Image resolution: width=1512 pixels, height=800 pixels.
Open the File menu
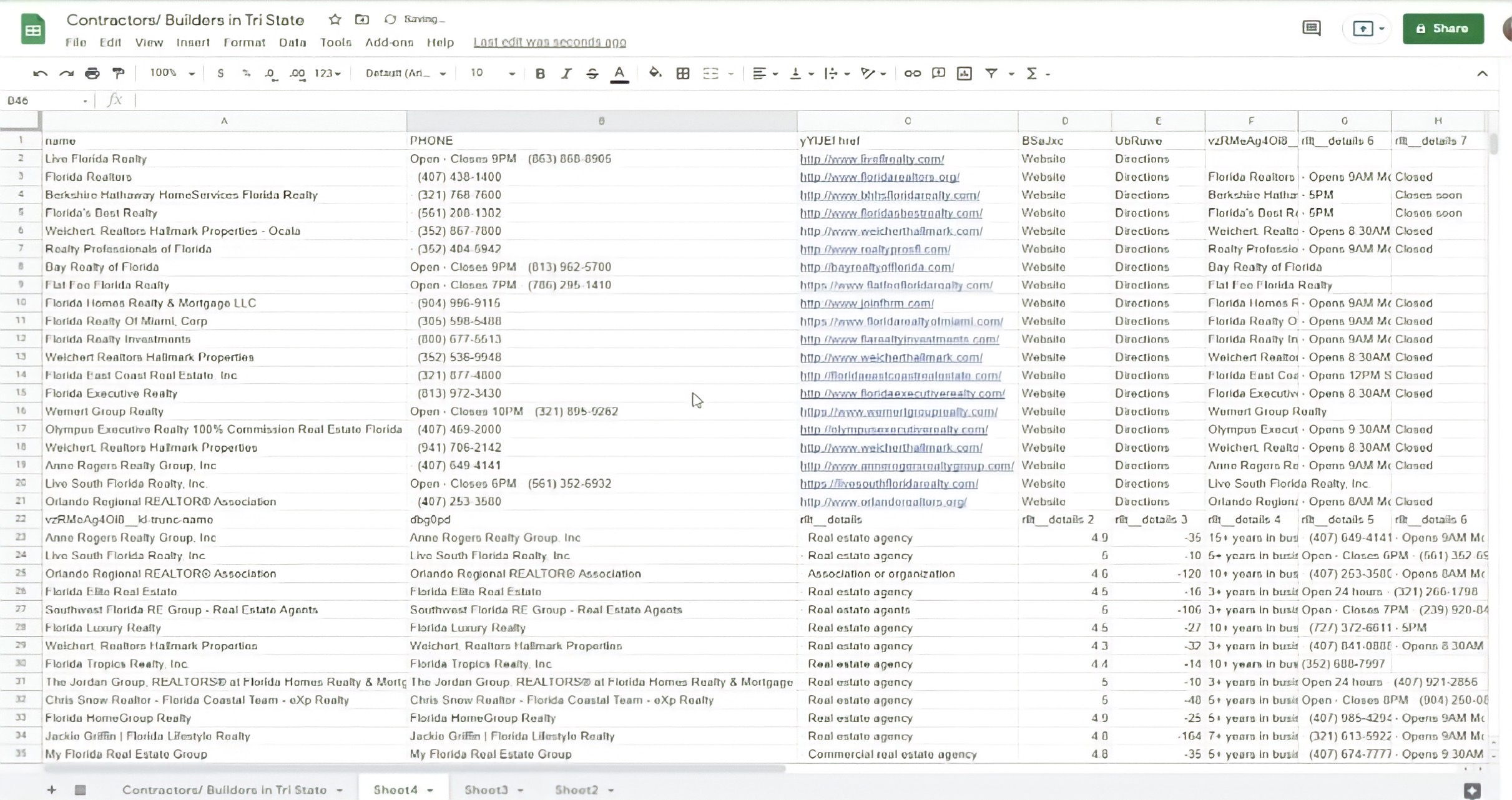click(x=76, y=42)
